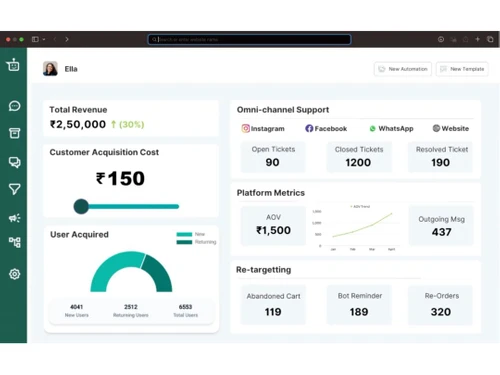Click the Abandoned Cart 119 card
Screen dimensions: 500x375
pos(273,304)
